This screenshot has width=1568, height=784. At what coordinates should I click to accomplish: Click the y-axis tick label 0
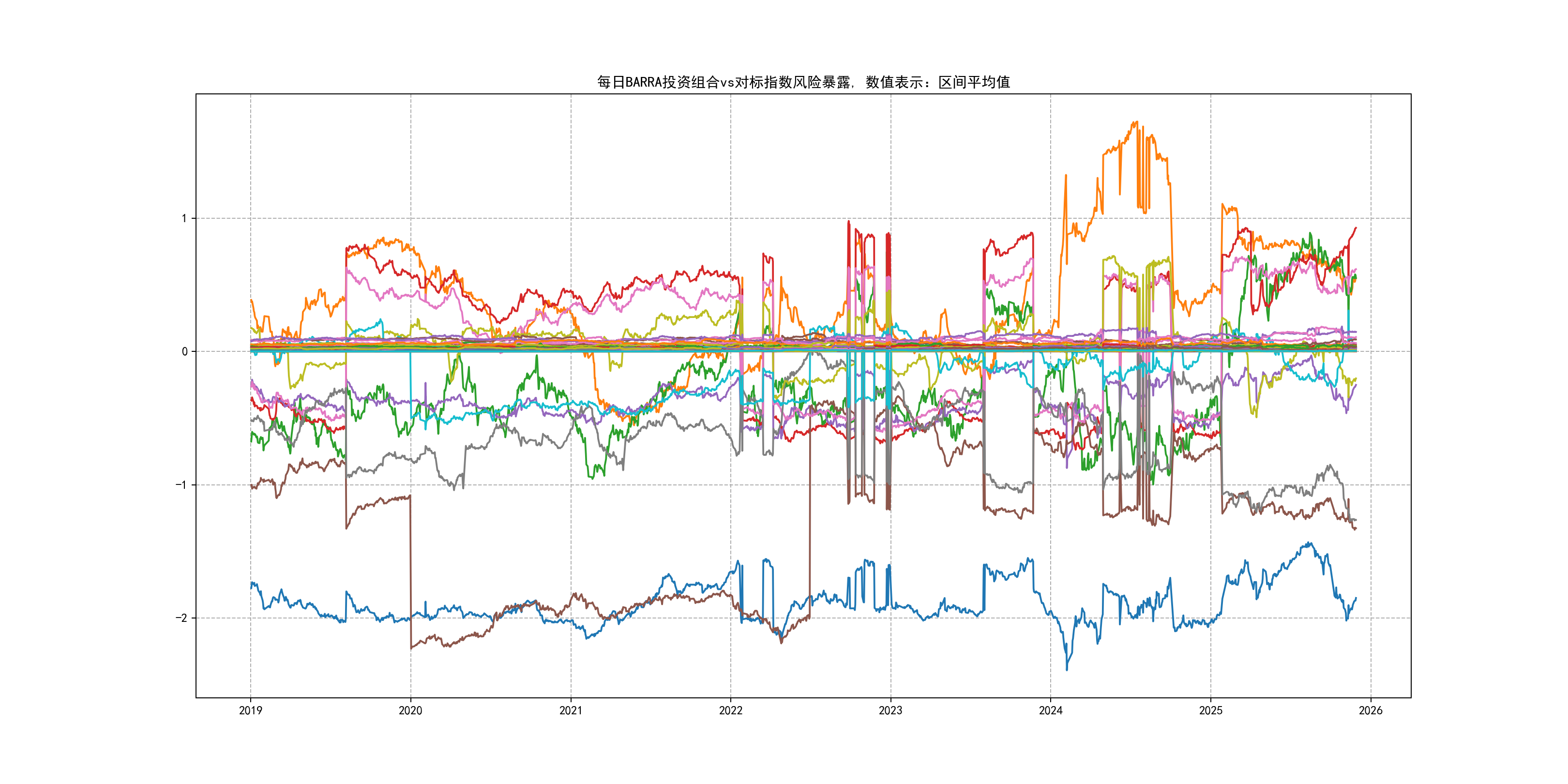(x=184, y=352)
